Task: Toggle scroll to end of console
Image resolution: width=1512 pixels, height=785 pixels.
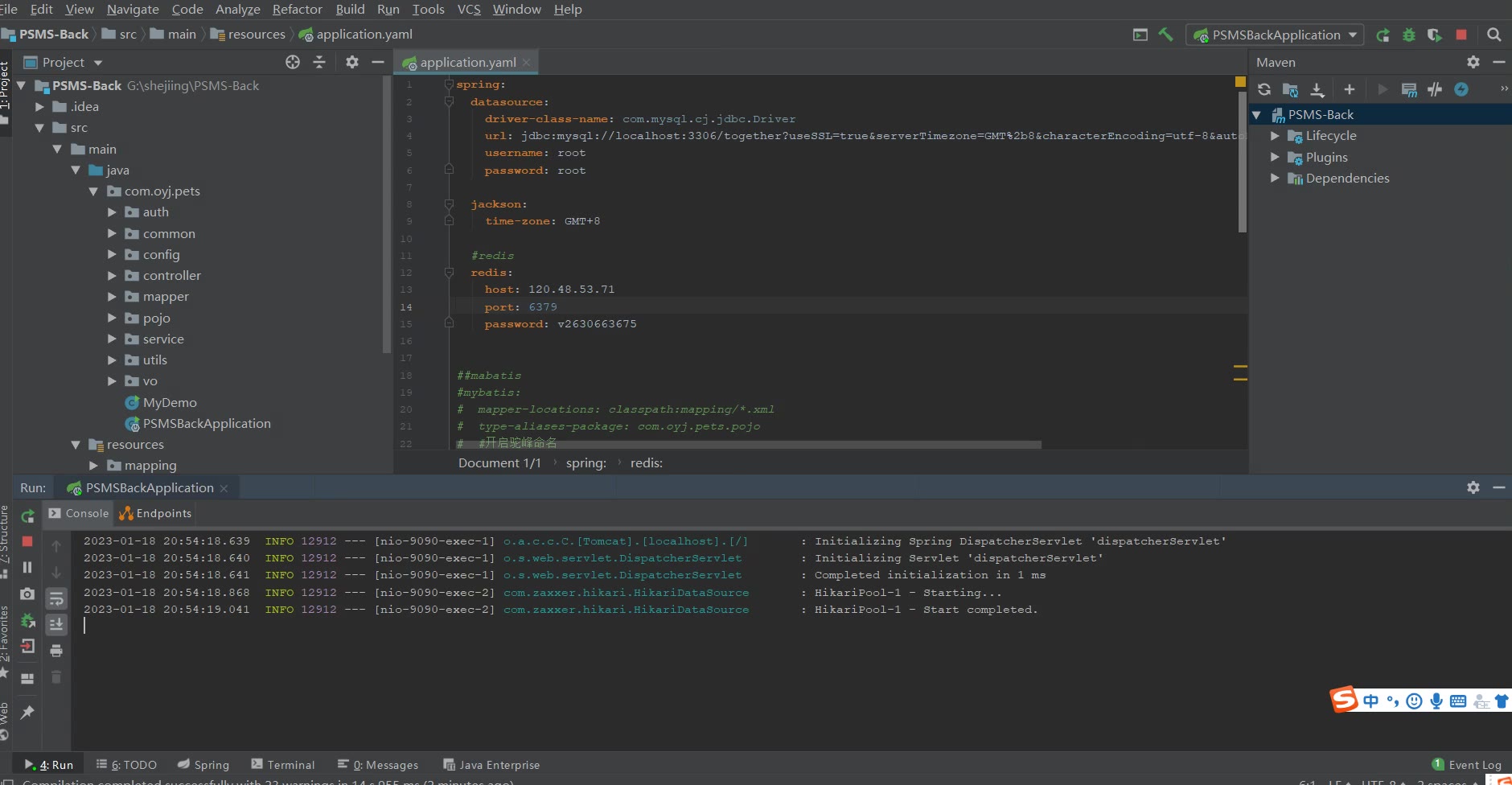Action: tap(56, 624)
